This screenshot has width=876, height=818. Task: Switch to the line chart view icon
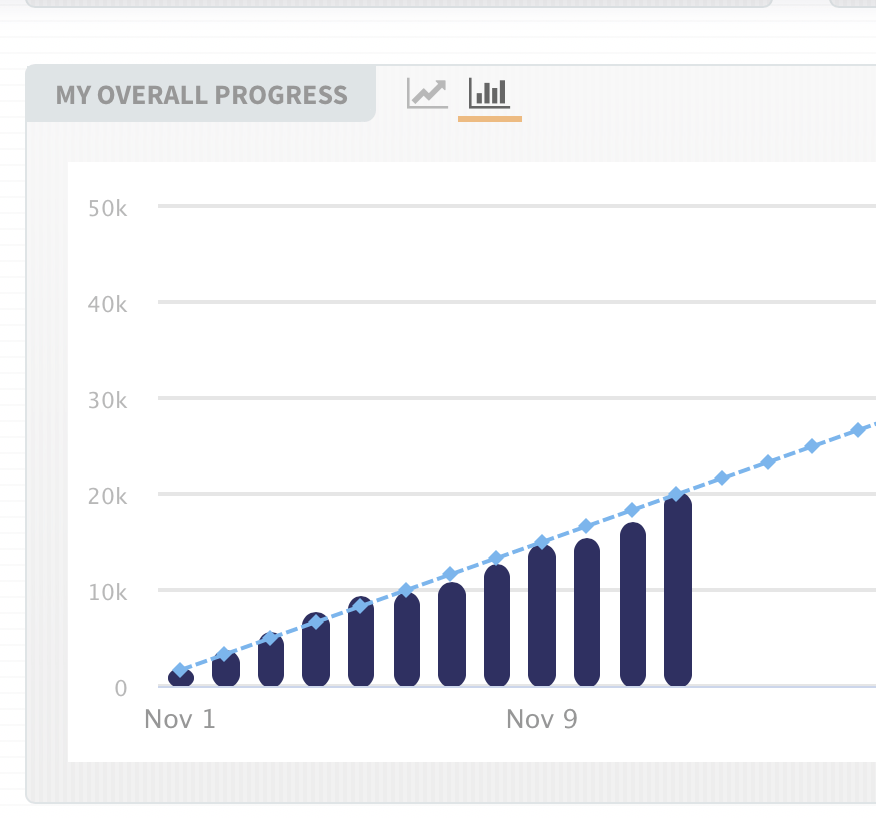pyautogui.click(x=427, y=93)
